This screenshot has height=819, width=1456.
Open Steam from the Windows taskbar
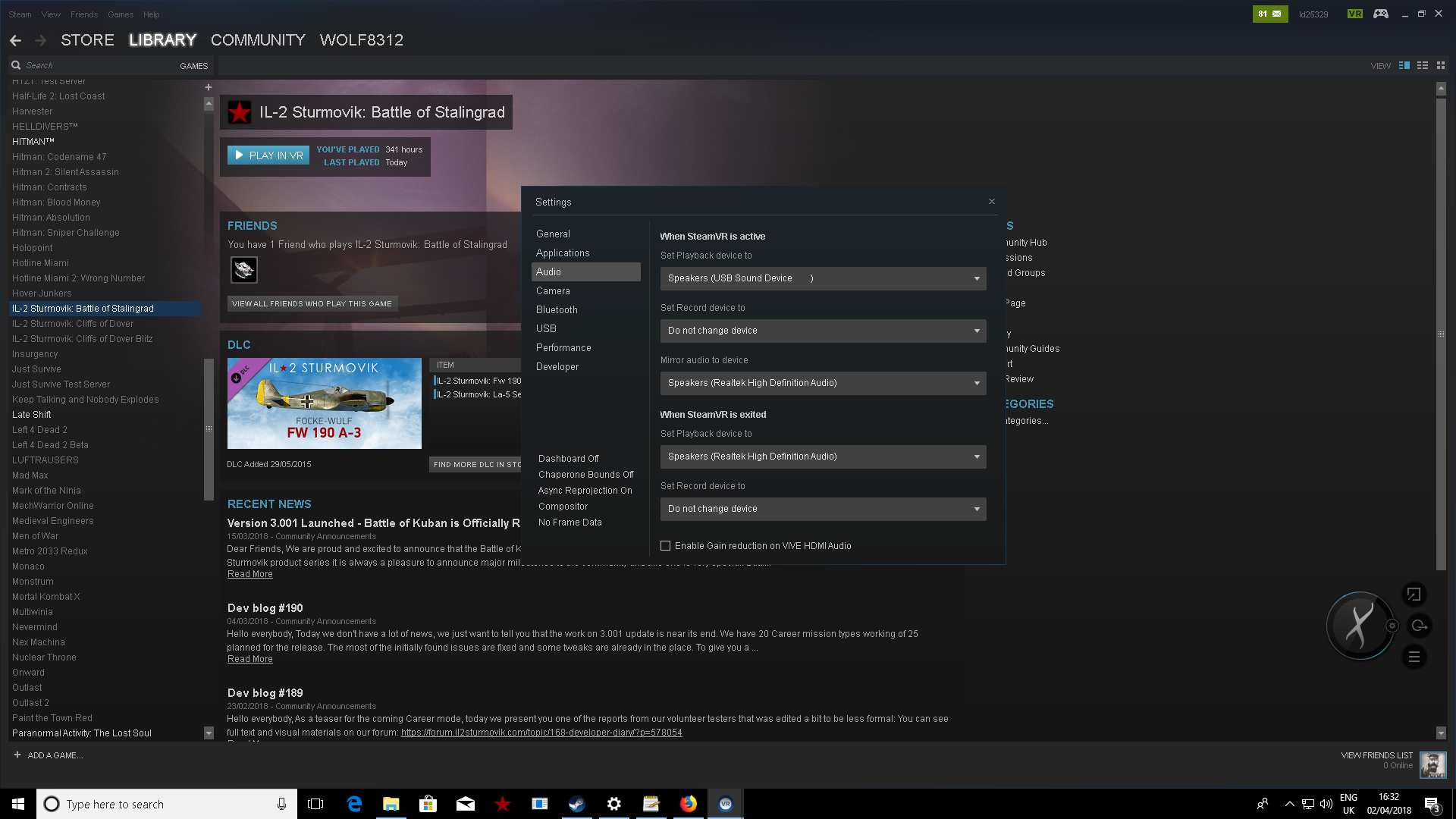click(x=577, y=804)
